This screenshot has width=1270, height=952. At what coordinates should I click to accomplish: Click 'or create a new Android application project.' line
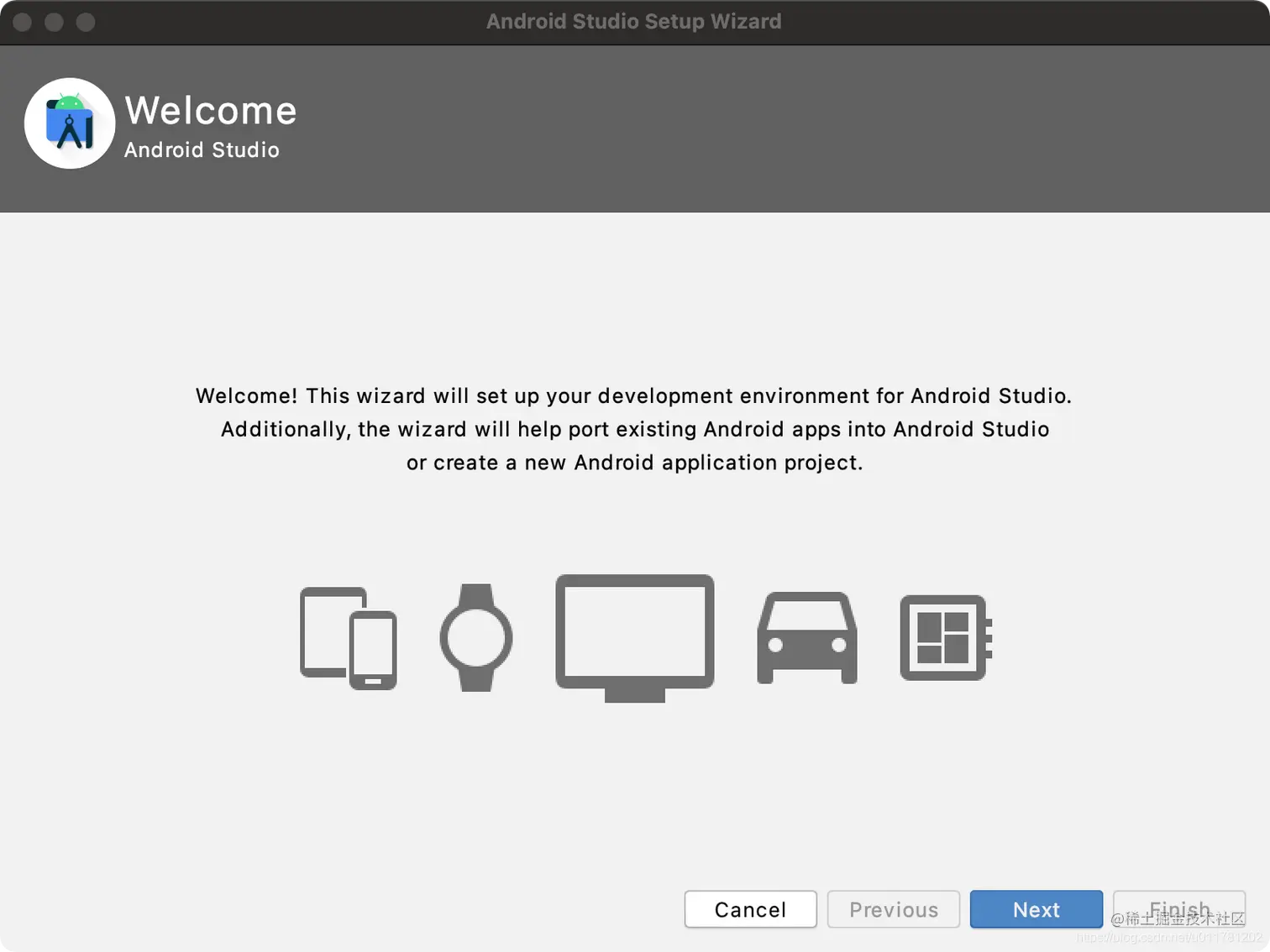pyautogui.click(x=635, y=463)
